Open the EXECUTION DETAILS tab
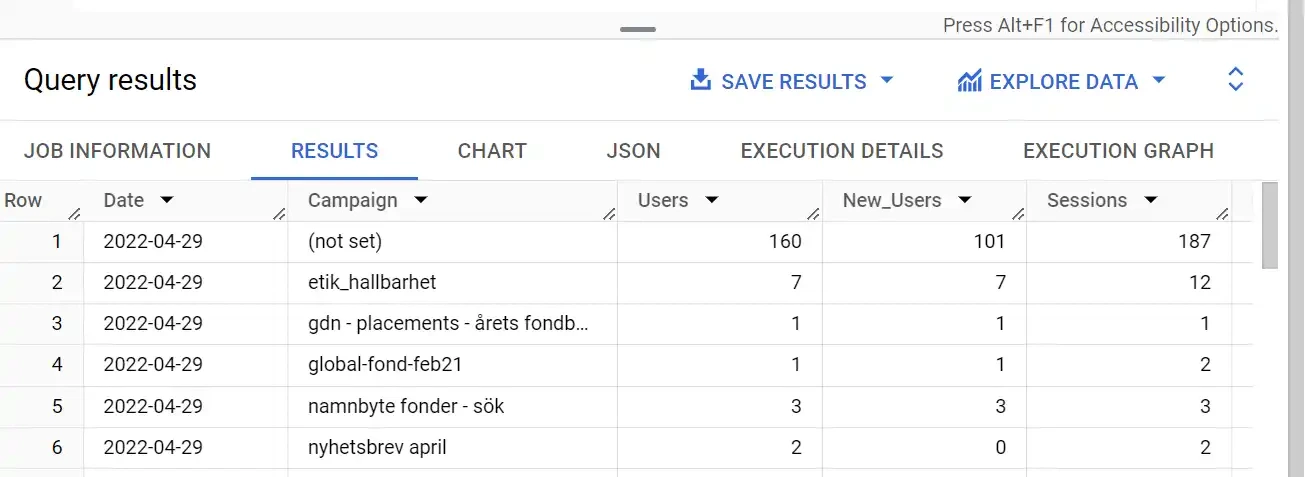This screenshot has height=477, width=1305. pos(842,151)
